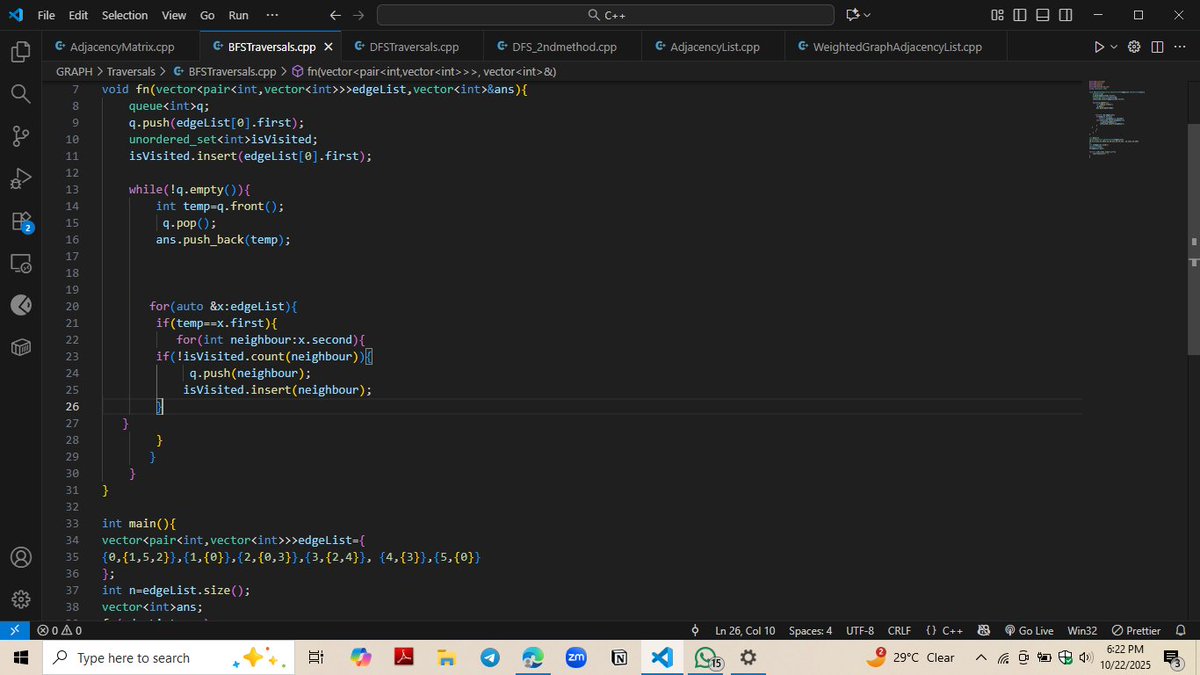Switch to the DFSTraversals.cpp tab
The width and height of the screenshot is (1200, 675).
point(410,46)
